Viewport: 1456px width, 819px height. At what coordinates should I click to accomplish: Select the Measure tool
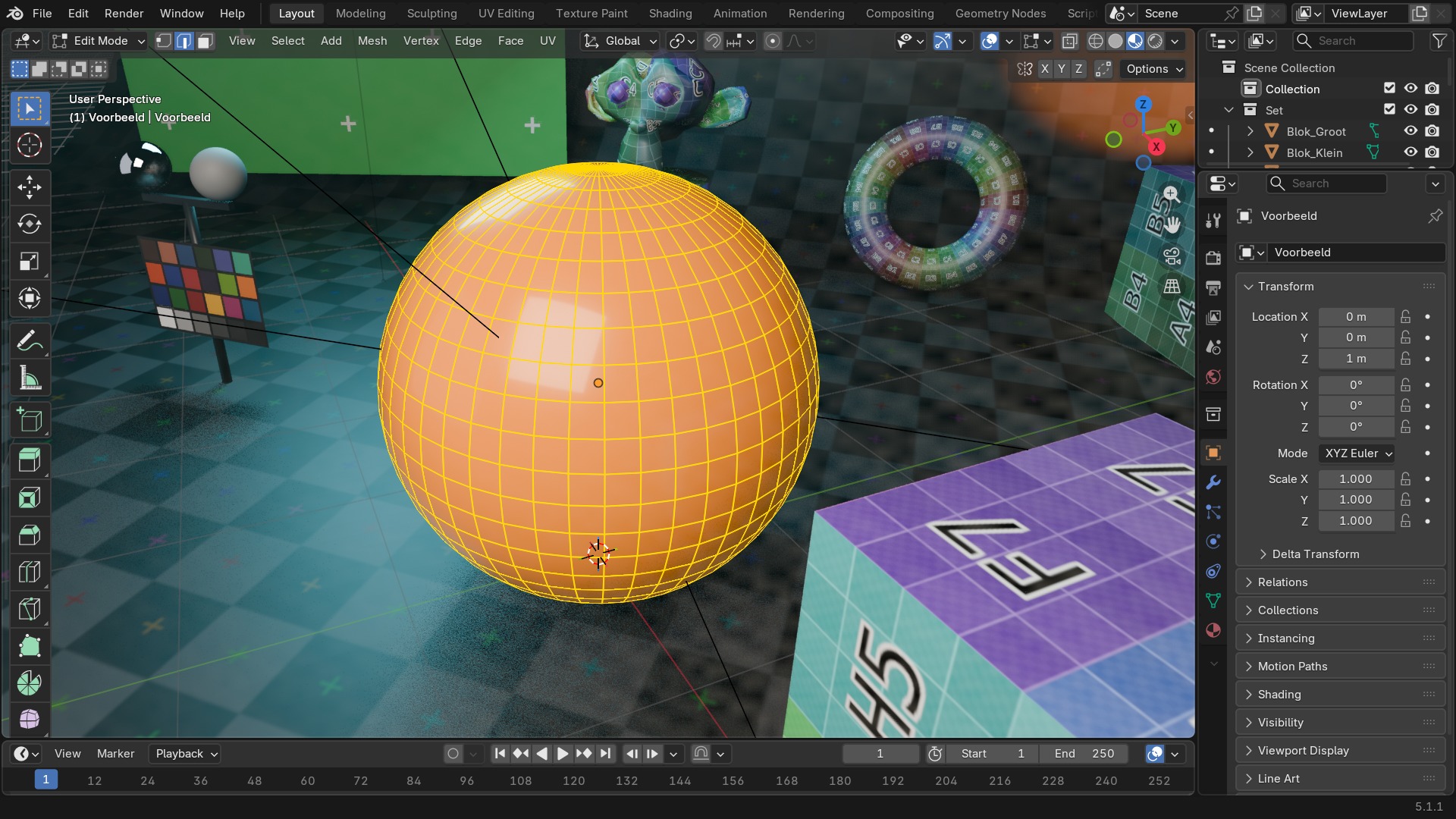point(30,378)
